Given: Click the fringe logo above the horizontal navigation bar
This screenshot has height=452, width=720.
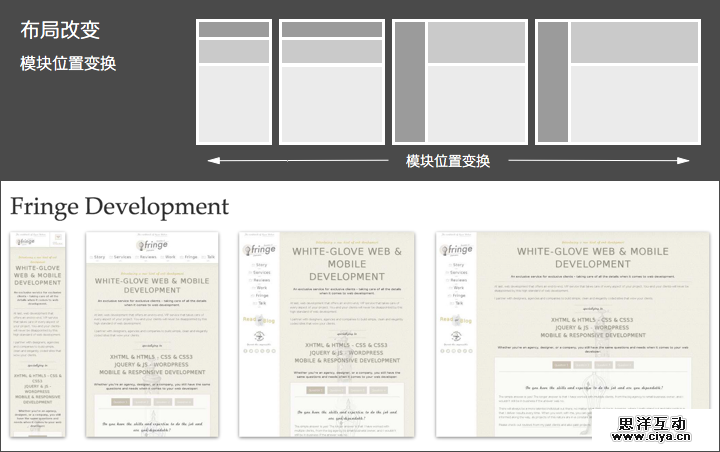Looking at the screenshot, I should 152,245.
